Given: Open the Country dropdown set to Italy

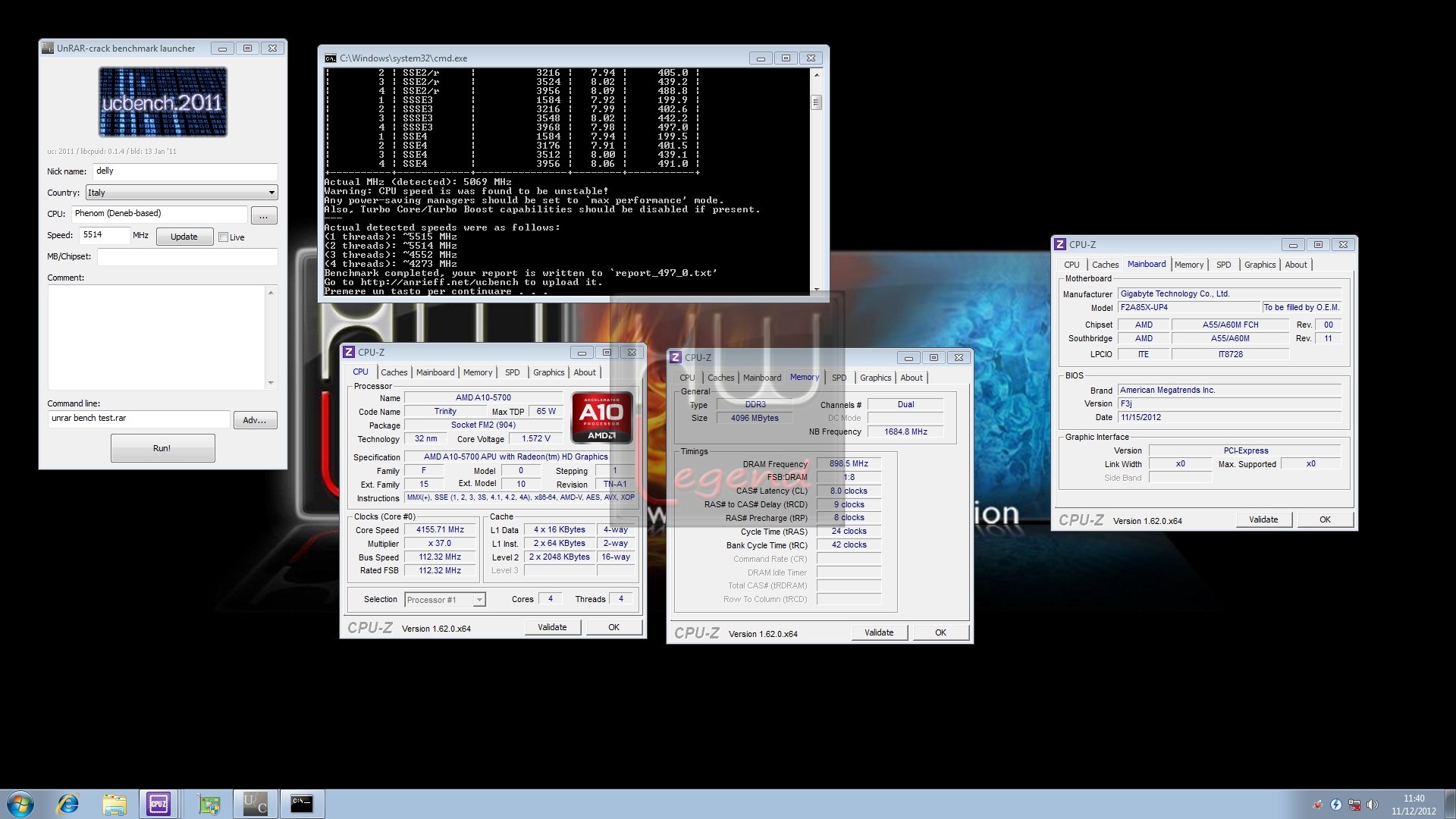Looking at the screenshot, I should (181, 193).
